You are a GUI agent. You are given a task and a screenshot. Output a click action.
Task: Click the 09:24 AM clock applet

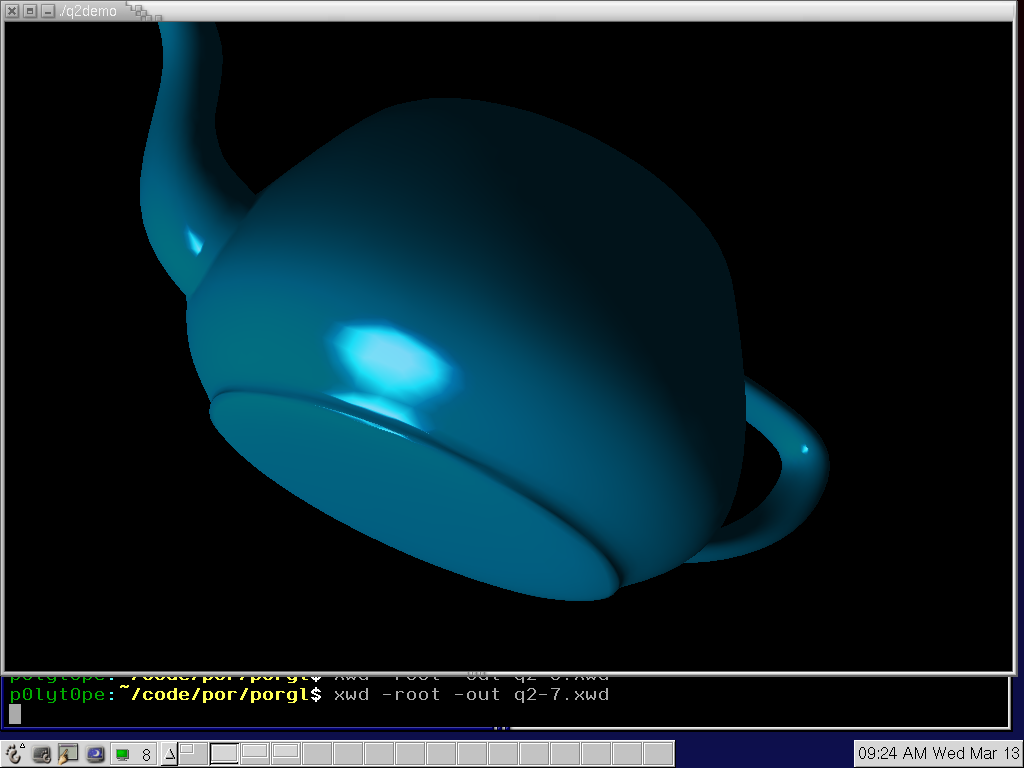937,753
